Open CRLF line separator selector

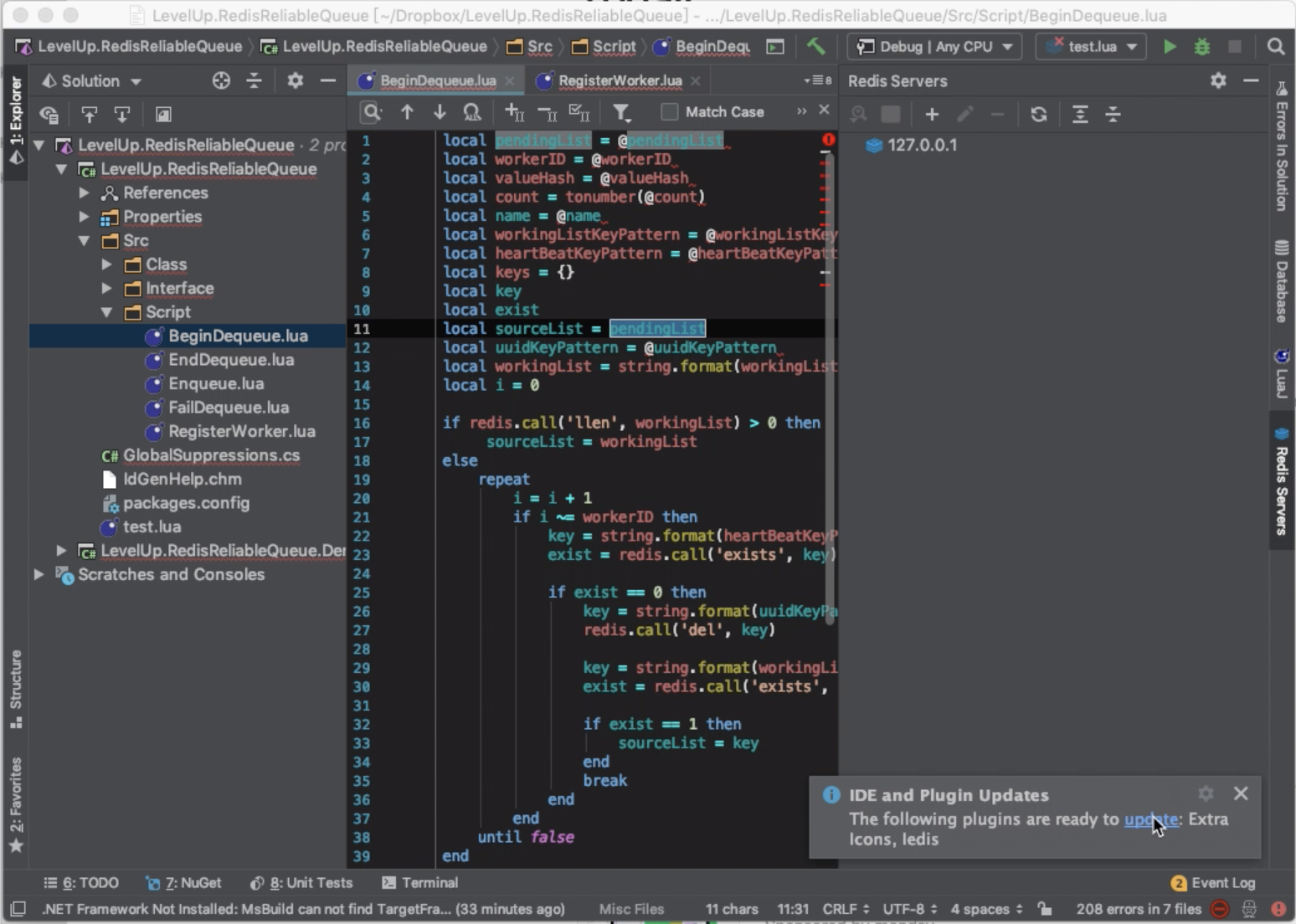(x=846, y=909)
